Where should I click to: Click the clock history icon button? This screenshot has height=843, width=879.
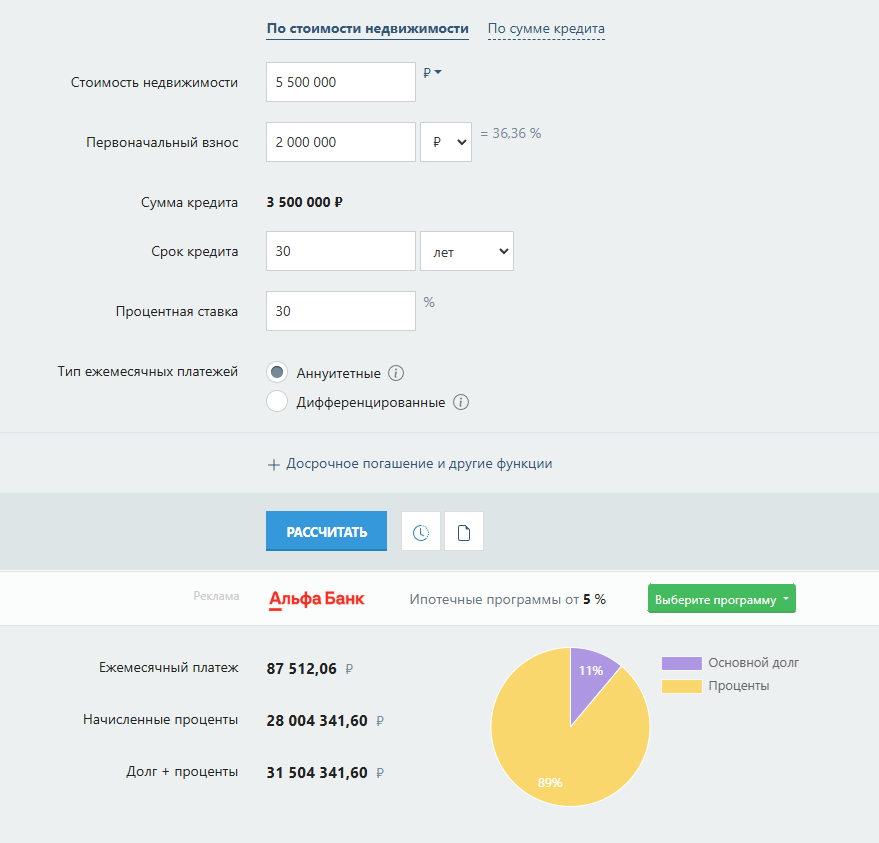[x=421, y=532]
